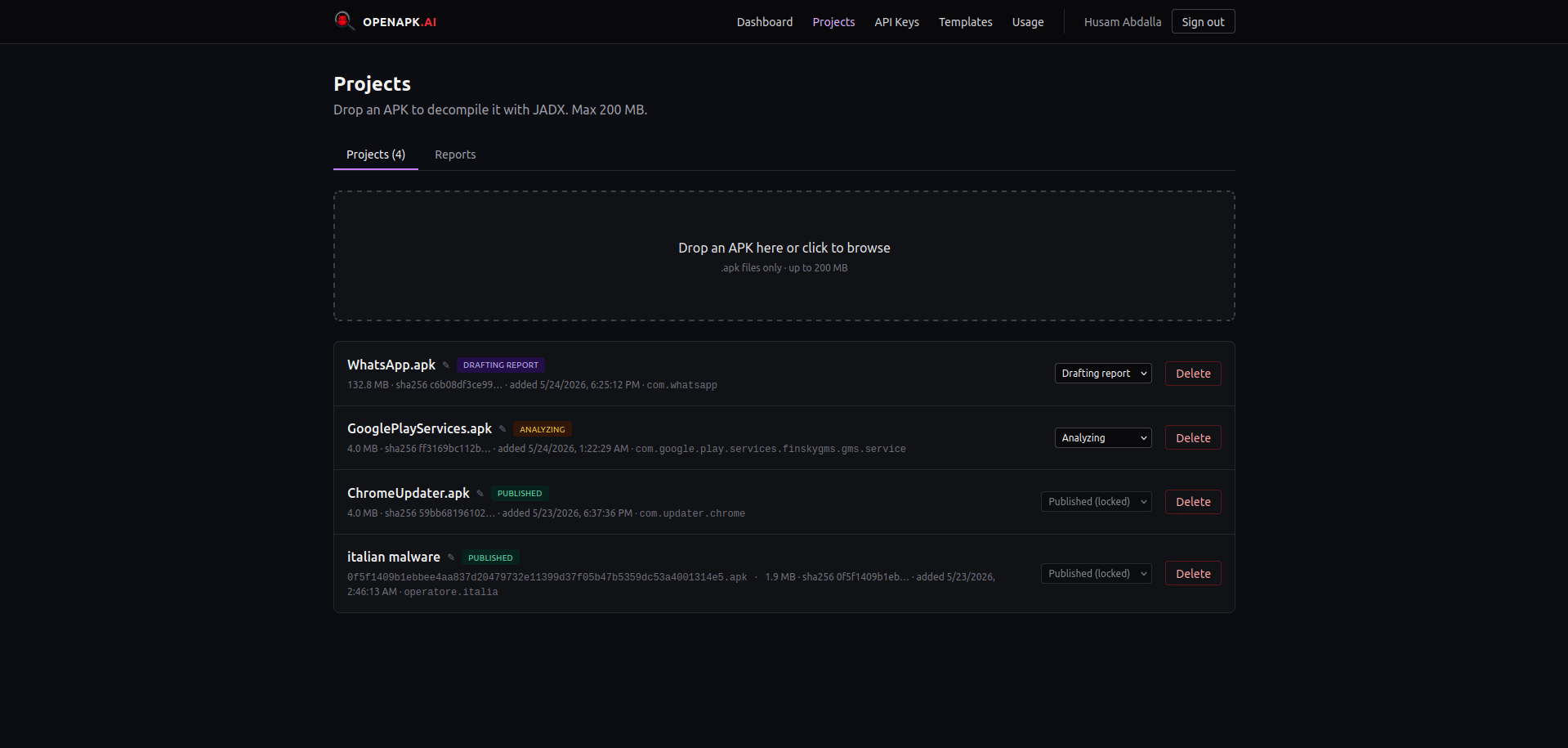Click the com.updater.chrome package name
Screen dimensions: 1568x748
(x=692, y=513)
